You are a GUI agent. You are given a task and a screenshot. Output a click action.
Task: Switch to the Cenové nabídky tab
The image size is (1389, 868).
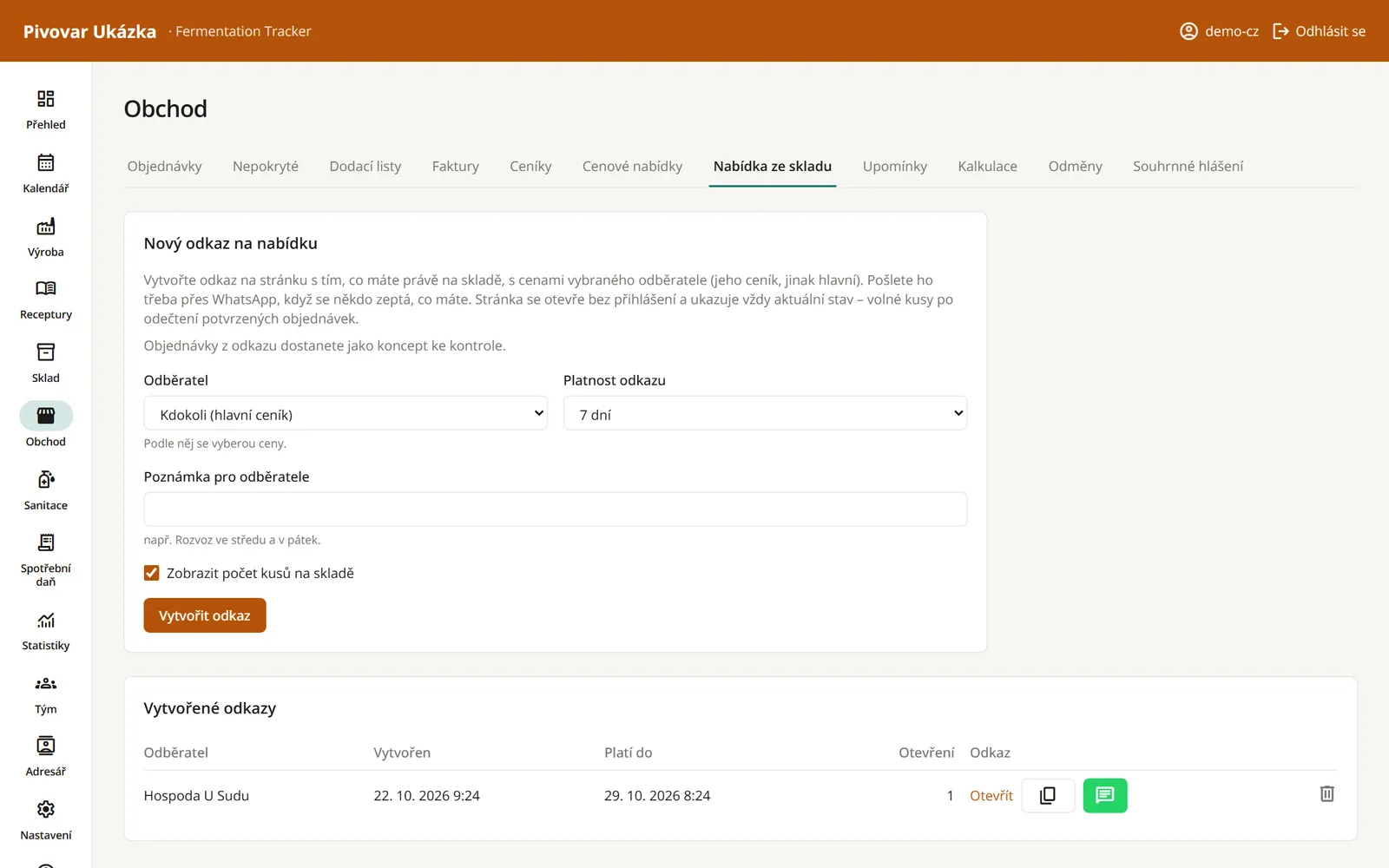(632, 167)
